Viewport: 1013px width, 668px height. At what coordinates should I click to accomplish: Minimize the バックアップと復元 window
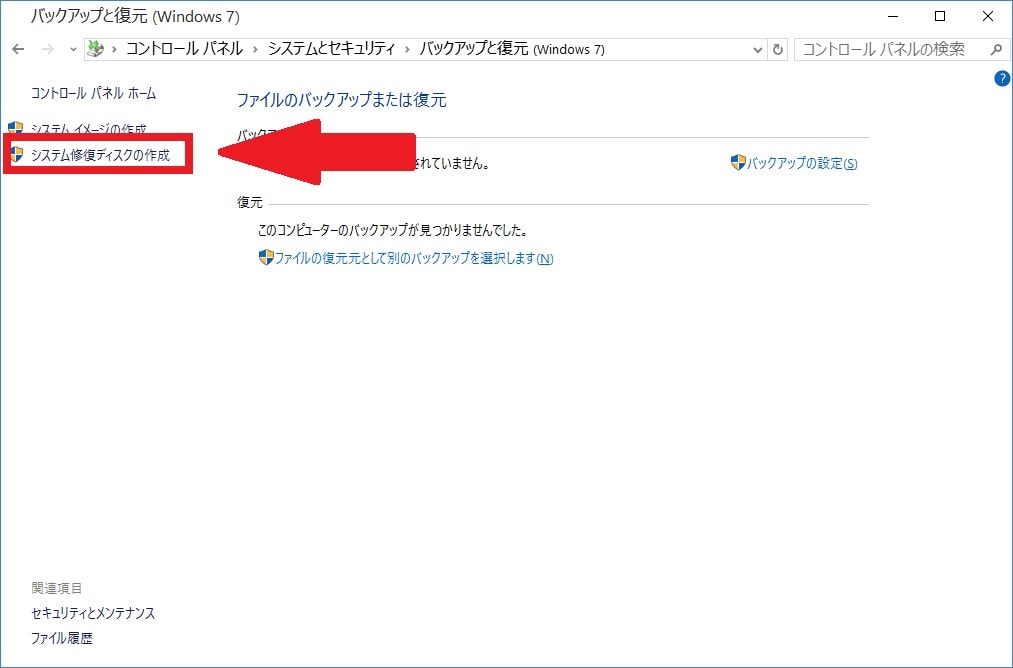click(x=893, y=16)
